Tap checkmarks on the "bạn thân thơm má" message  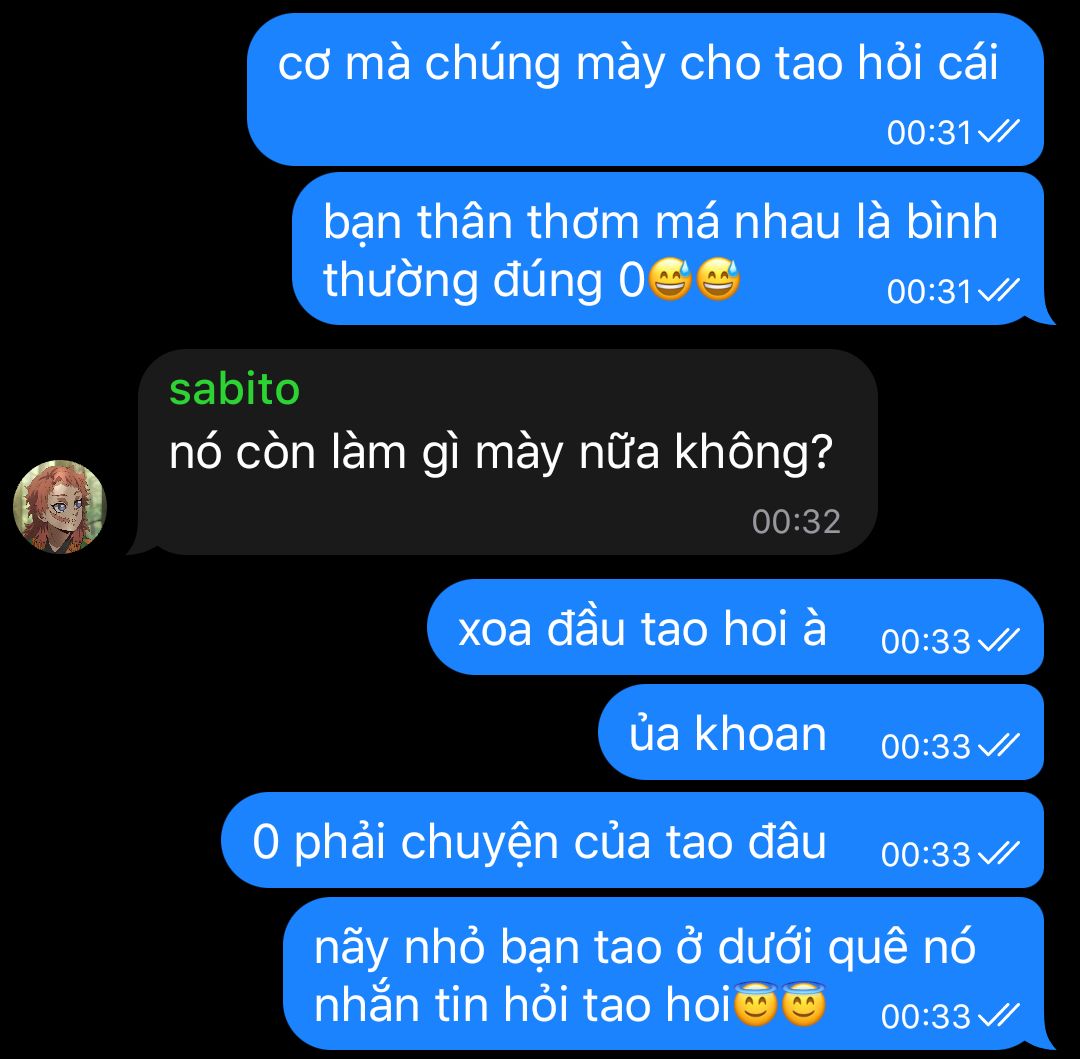click(998, 291)
